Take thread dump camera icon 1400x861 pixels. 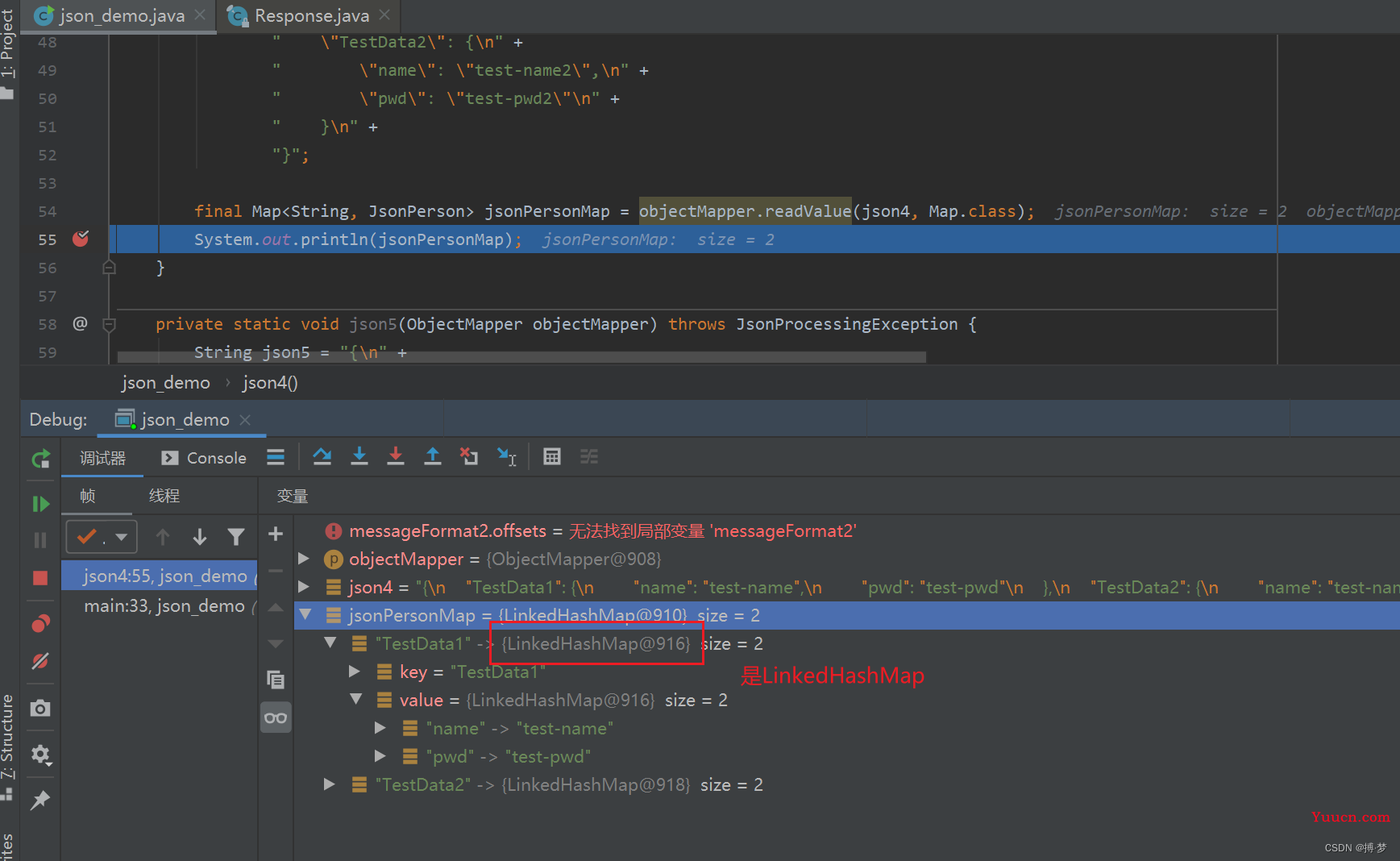pos(40,708)
